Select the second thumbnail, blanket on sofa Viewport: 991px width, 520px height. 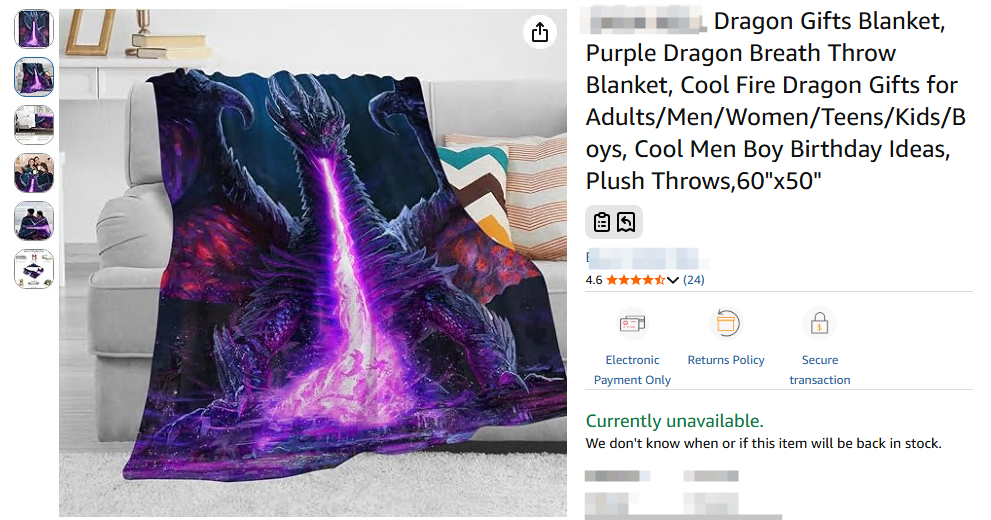point(34,77)
